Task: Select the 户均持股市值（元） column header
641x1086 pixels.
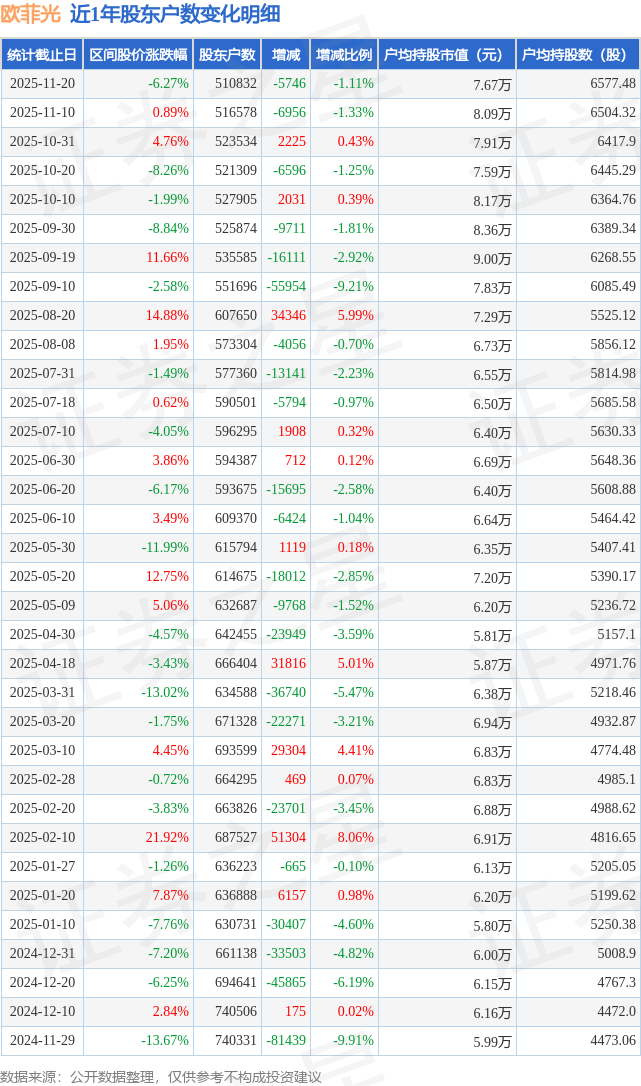Action: (444, 55)
